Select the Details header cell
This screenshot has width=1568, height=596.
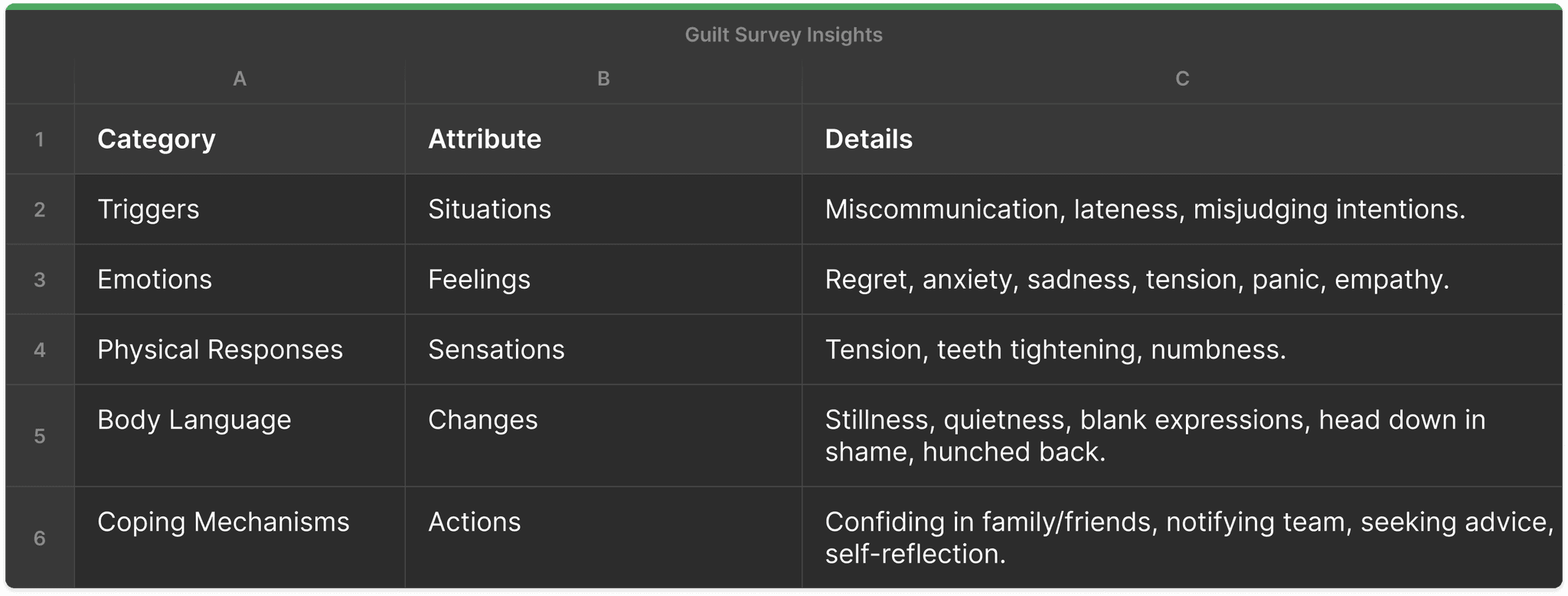coord(1182,139)
